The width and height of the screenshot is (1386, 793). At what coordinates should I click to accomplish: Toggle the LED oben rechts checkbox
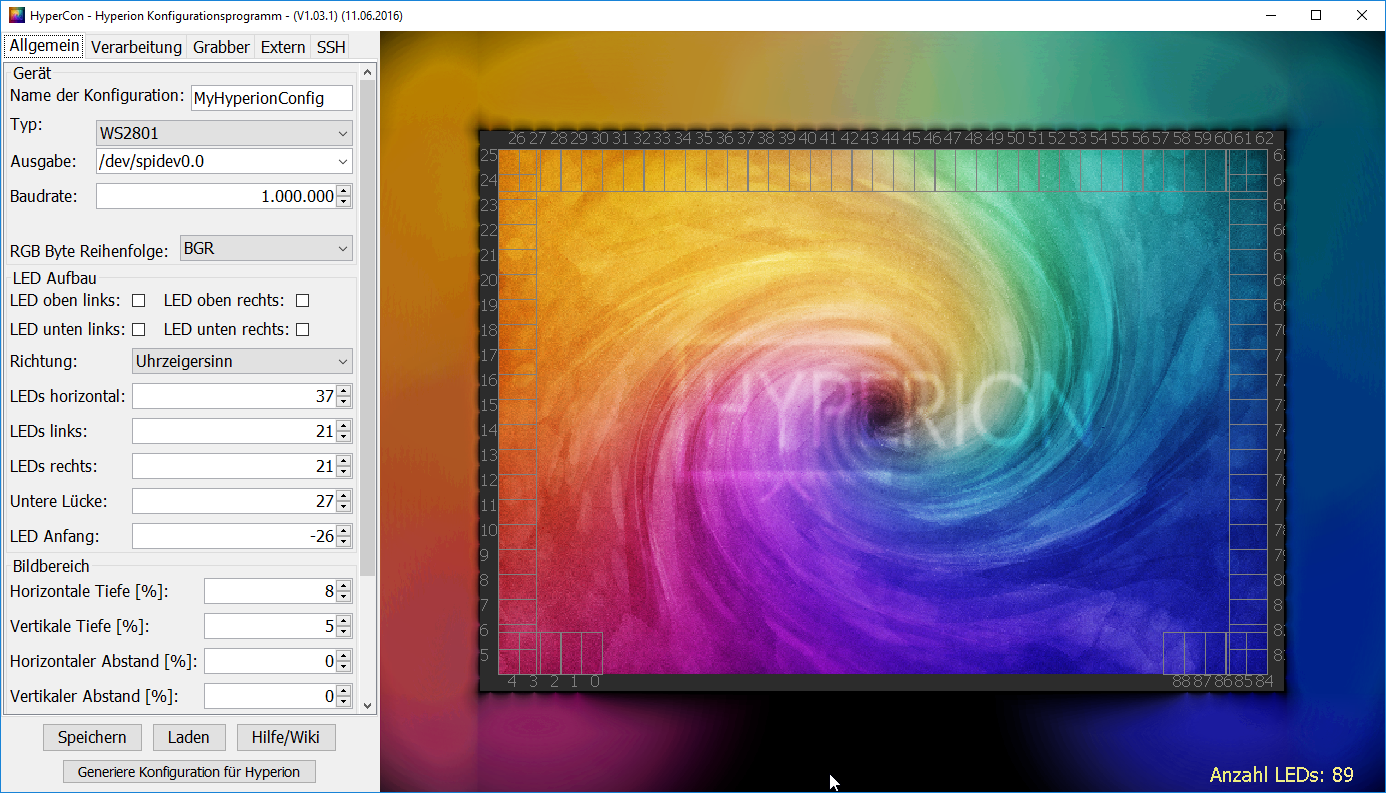click(x=302, y=300)
